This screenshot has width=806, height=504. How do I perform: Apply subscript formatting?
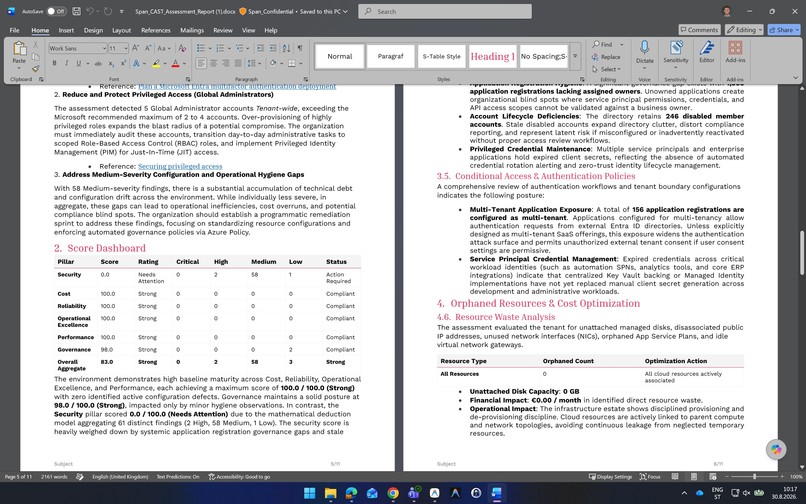(x=112, y=63)
